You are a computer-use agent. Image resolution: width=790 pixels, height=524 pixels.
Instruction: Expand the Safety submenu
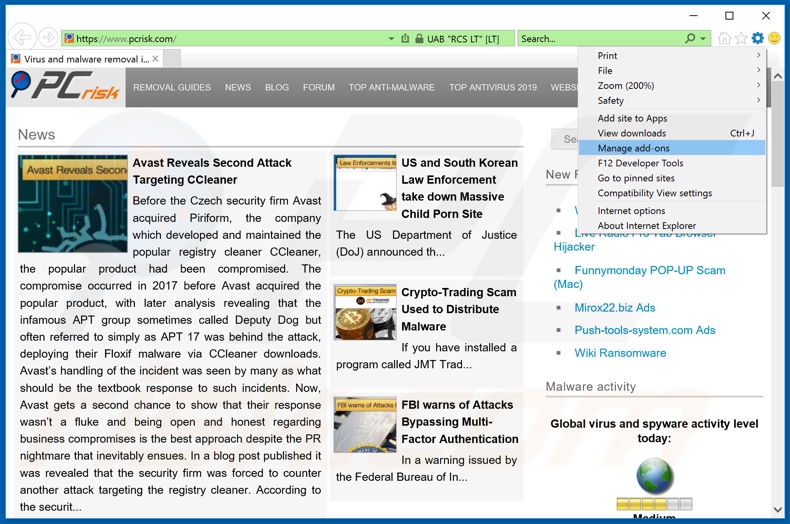click(x=672, y=101)
